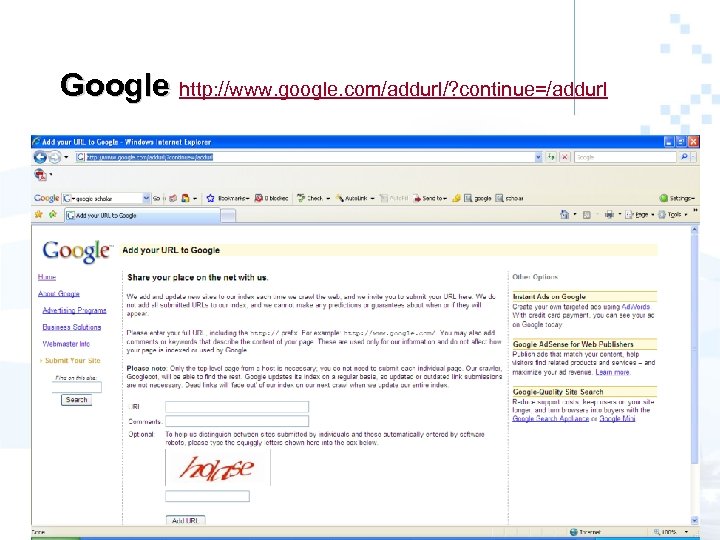Click the address bar URL field
720x540 pixels.
[x=304, y=157]
